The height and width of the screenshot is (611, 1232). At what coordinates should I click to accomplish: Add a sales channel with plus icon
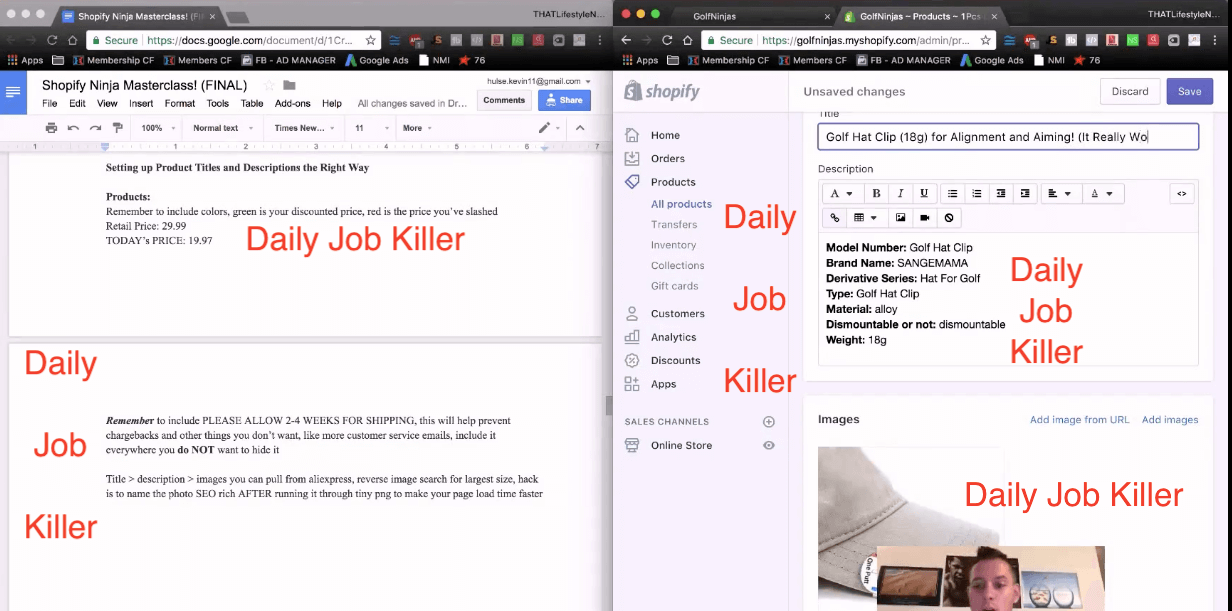769,422
